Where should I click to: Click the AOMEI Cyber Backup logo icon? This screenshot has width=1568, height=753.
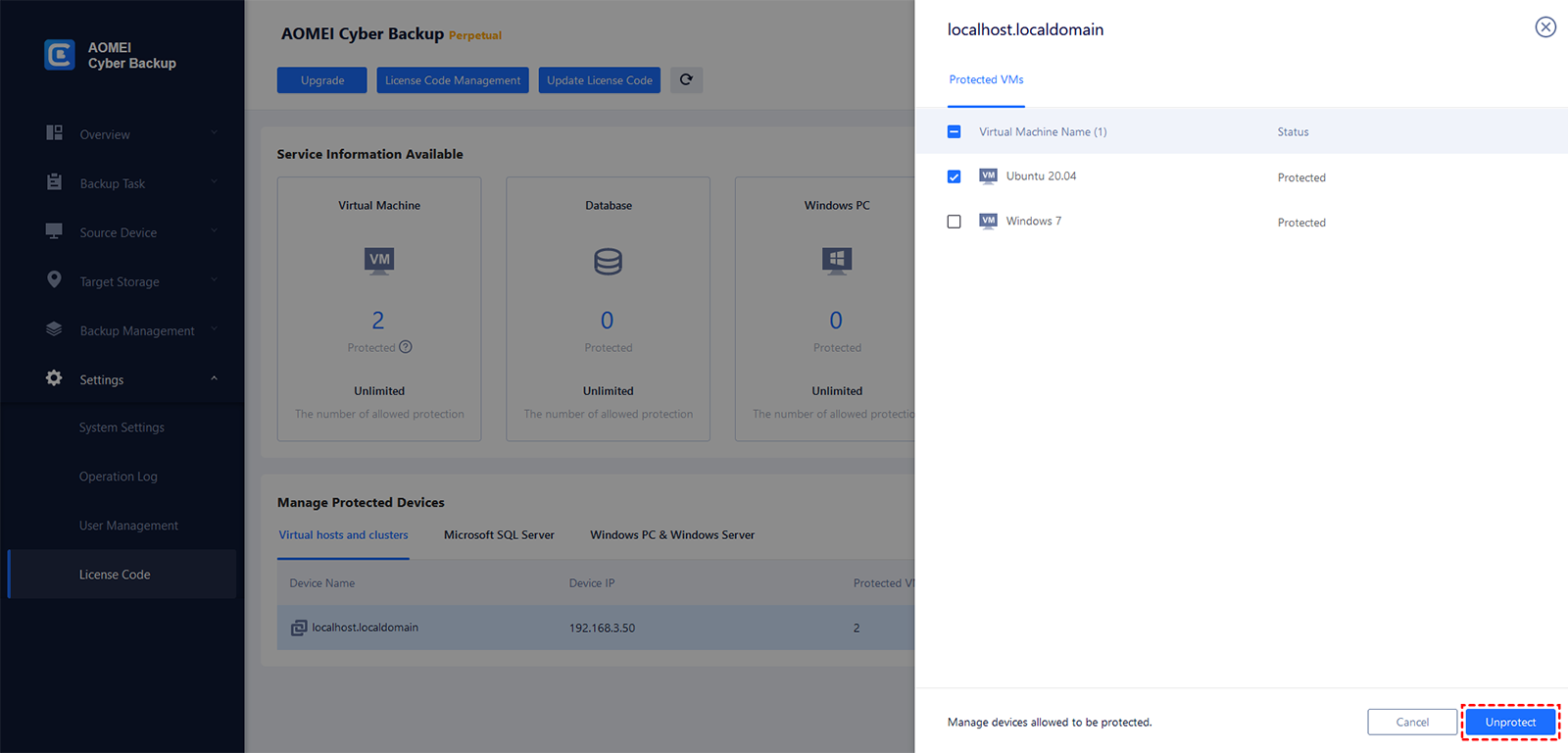coord(60,55)
